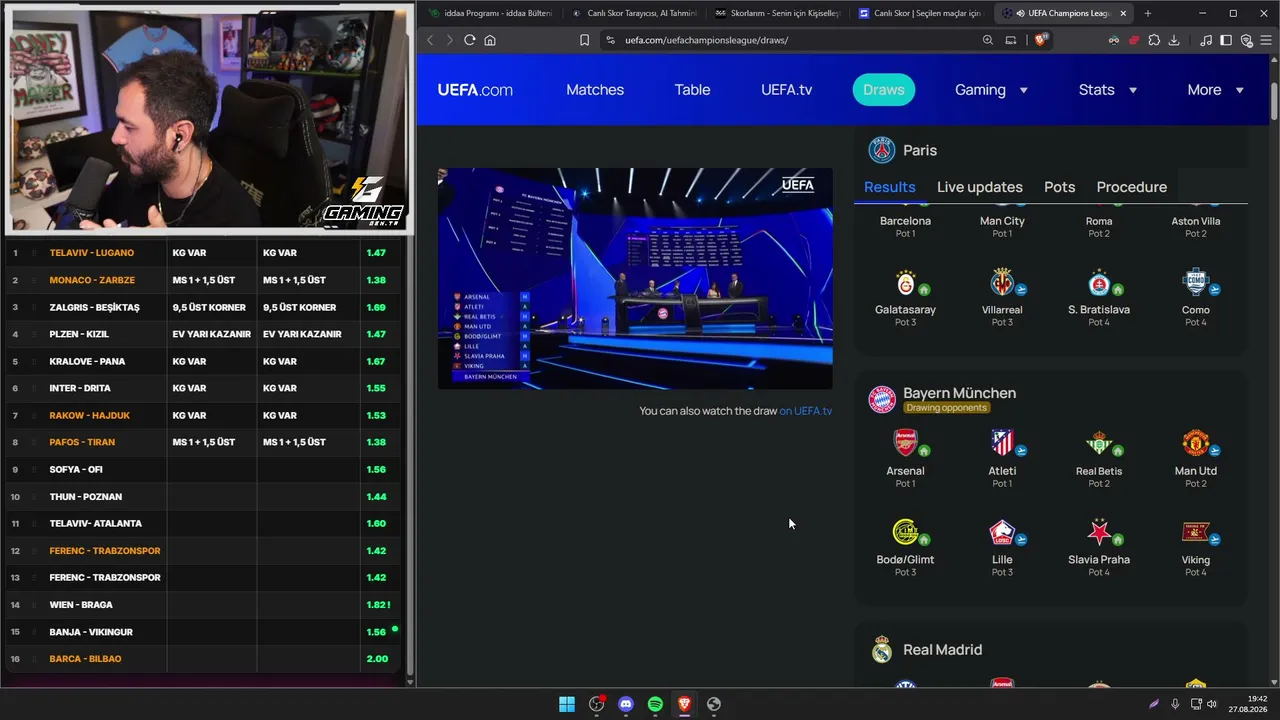Switch to the Skorlarım browser tab
This screenshot has width=1280, height=720.
[x=778, y=13]
